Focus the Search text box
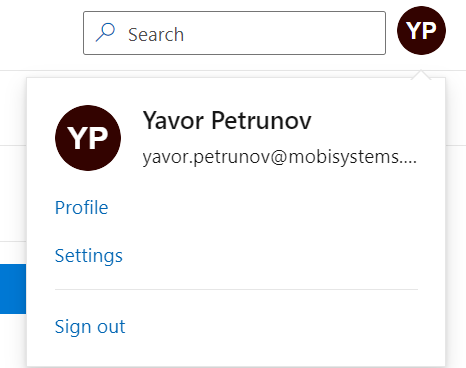This screenshot has width=466, height=368. (x=234, y=33)
